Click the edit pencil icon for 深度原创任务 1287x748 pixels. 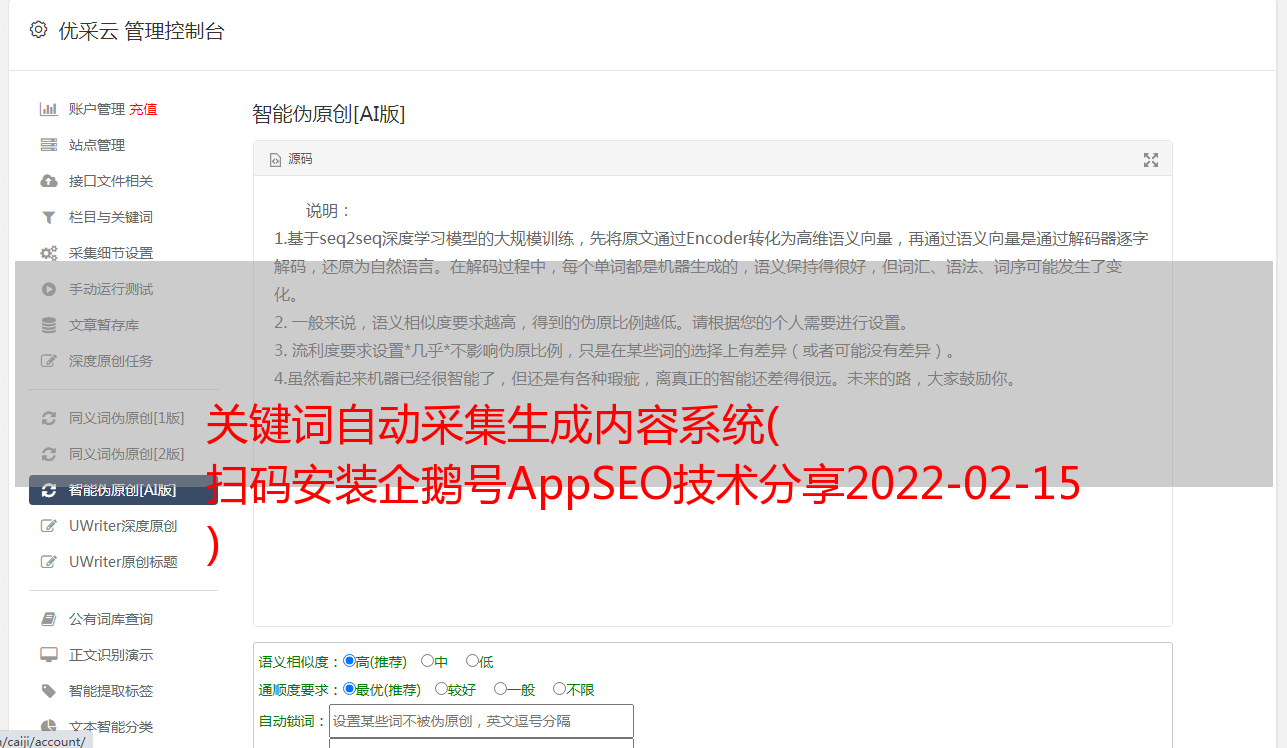[x=48, y=361]
